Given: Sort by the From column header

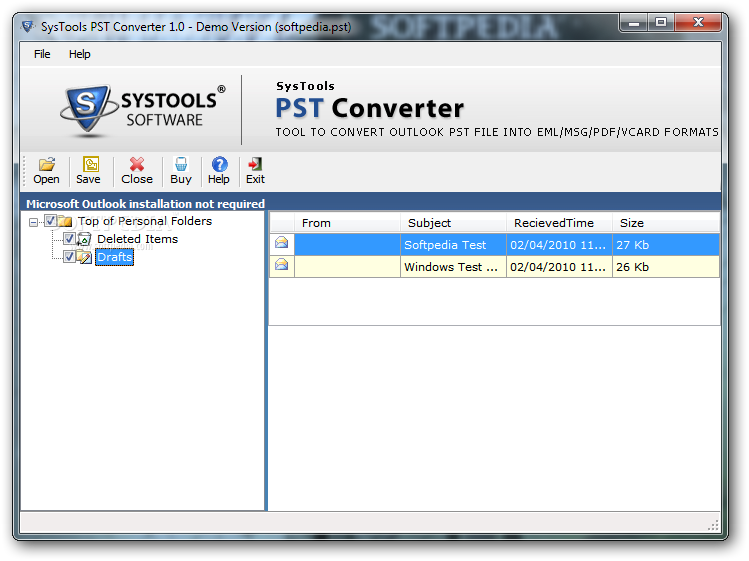Looking at the screenshot, I should point(347,223).
